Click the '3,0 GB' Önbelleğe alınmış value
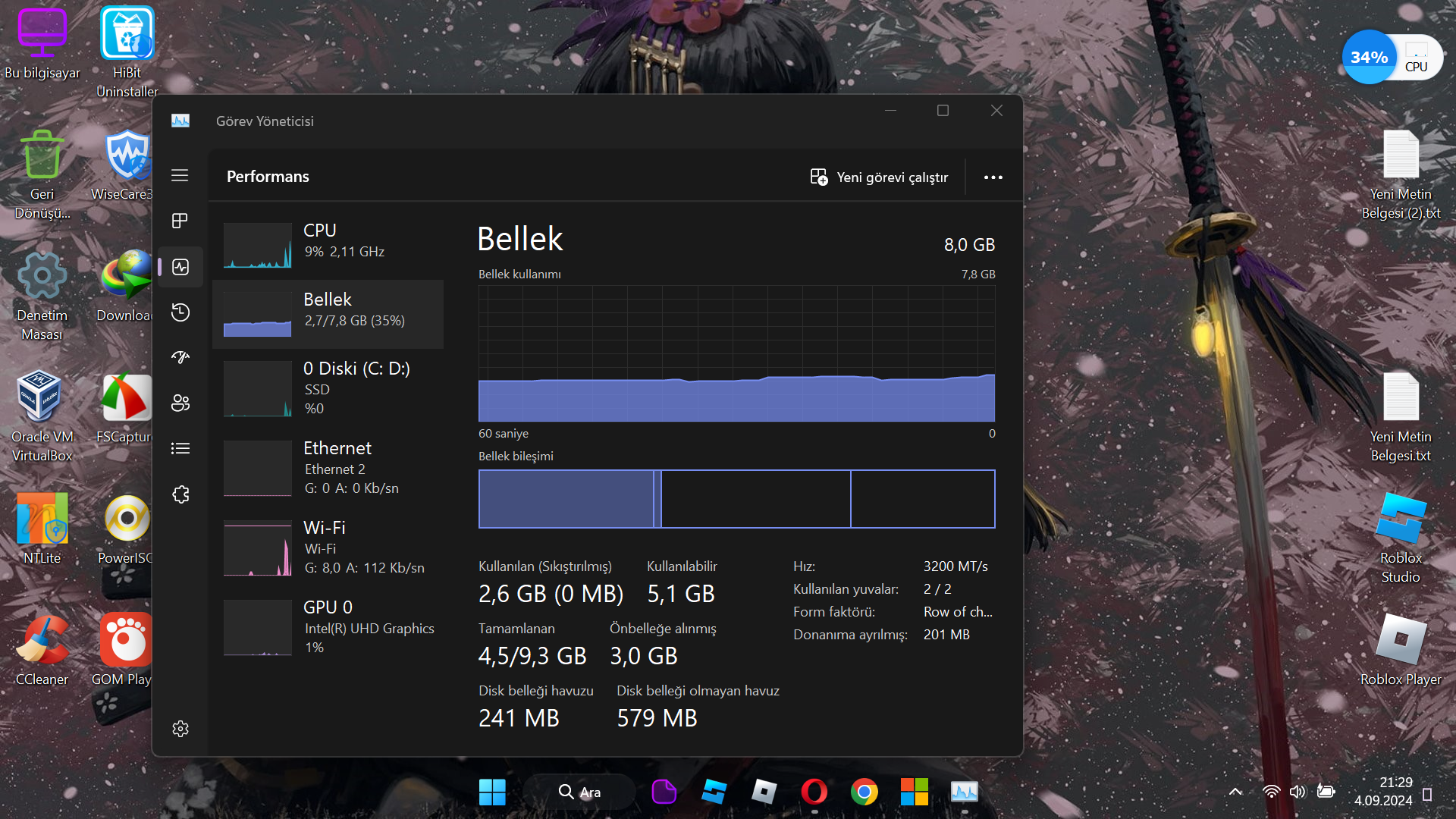The image size is (1456, 819). pyautogui.click(x=644, y=656)
